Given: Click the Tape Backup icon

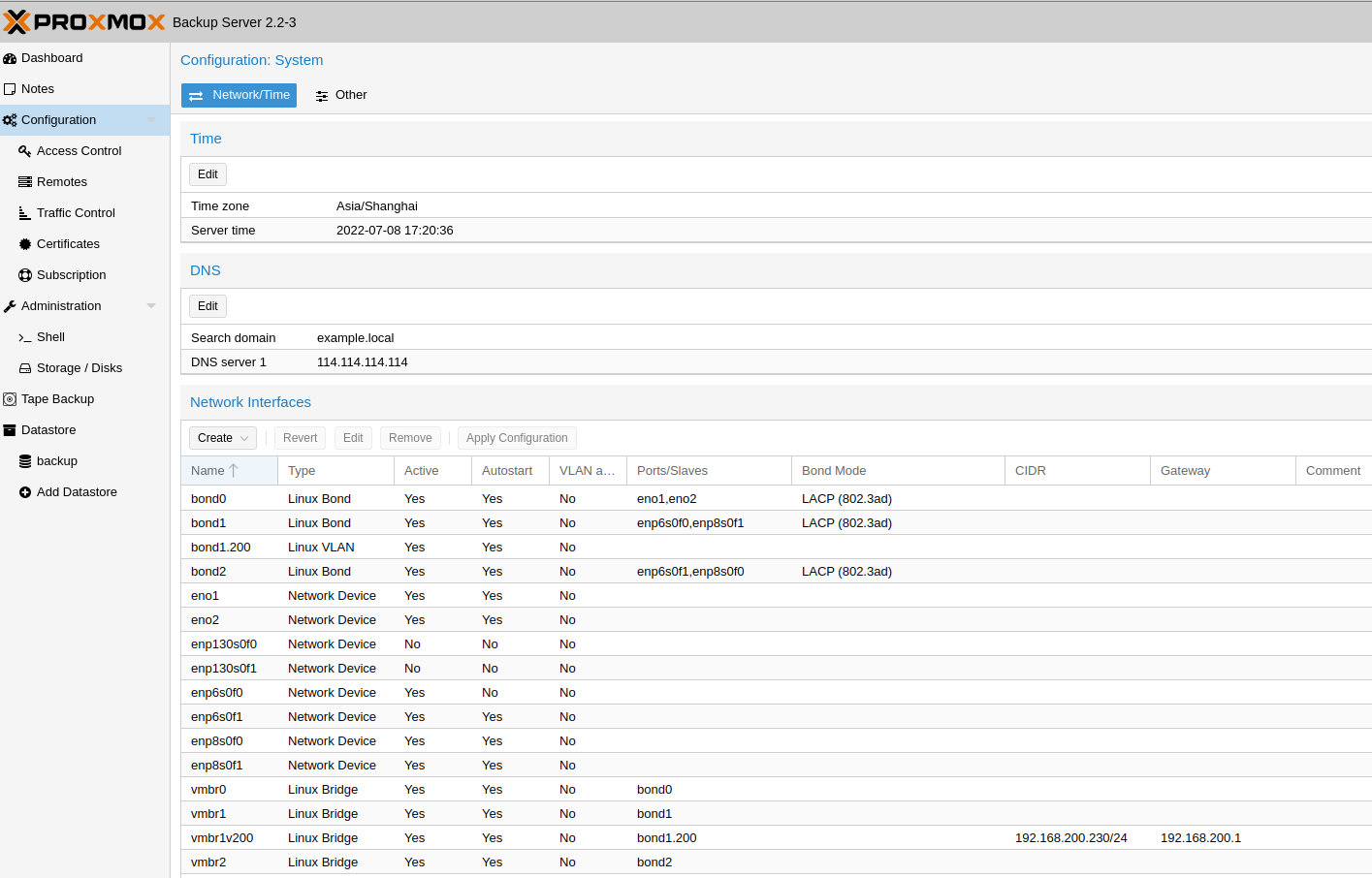Looking at the screenshot, I should coord(10,399).
